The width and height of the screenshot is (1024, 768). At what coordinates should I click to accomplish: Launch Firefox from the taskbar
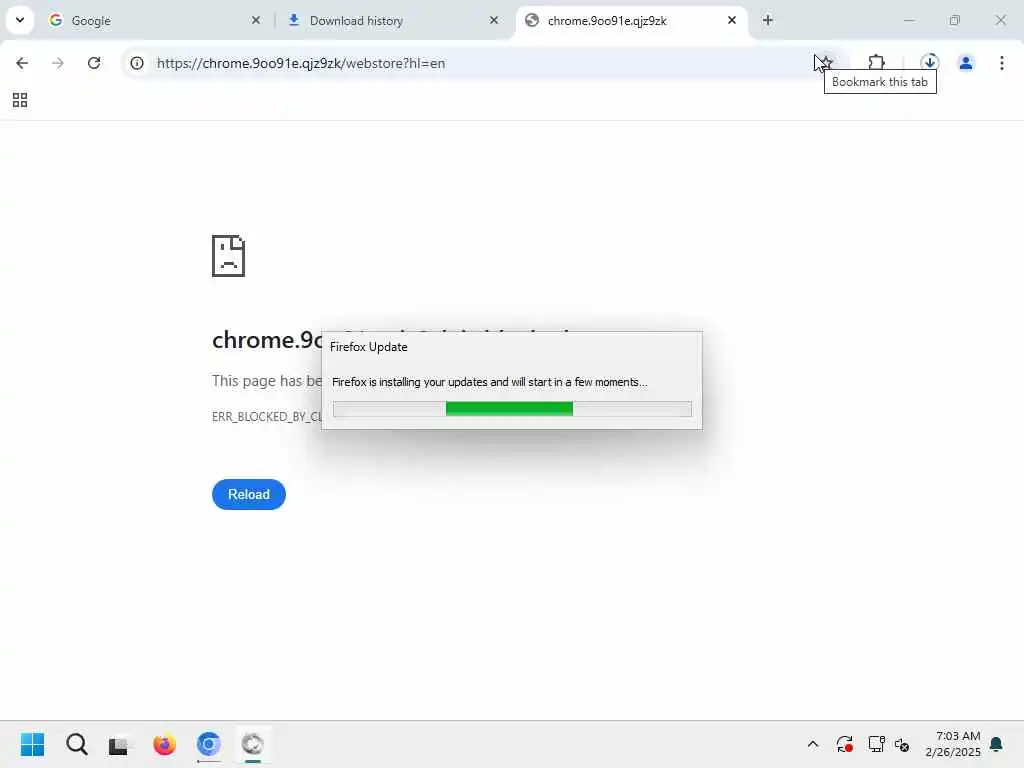(165, 744)
